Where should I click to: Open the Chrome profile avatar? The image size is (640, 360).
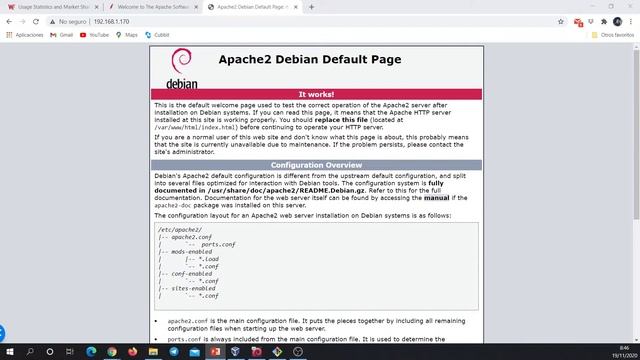[x=618, y=22]
